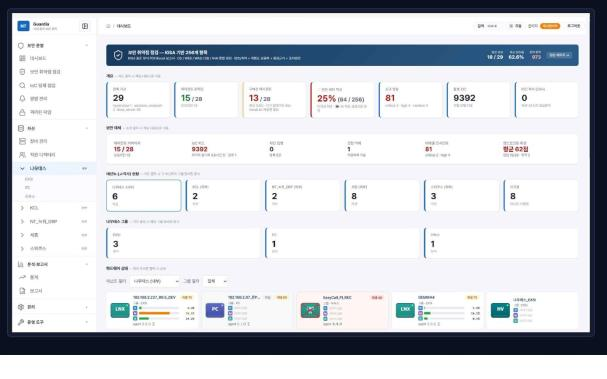Expand the wrench operation tools section
The image size is (607, 379).
(x=86, y=322)
